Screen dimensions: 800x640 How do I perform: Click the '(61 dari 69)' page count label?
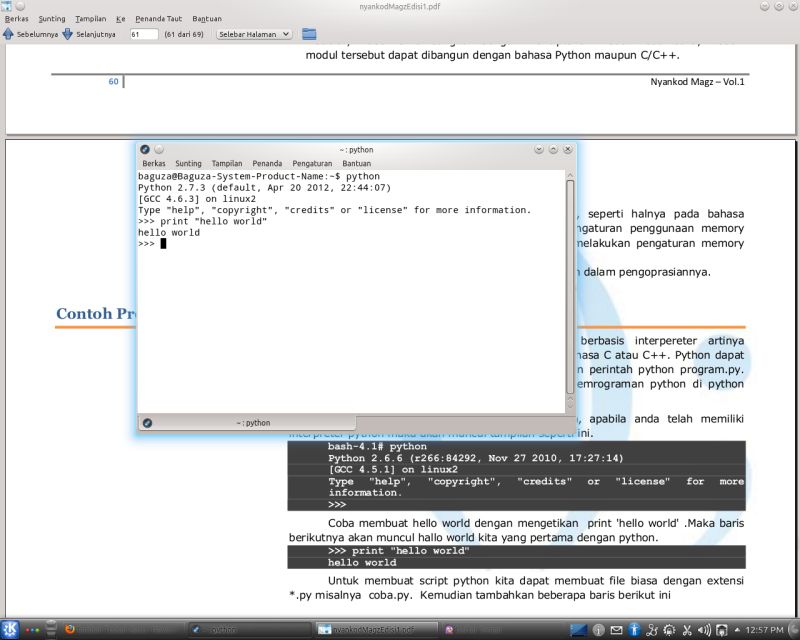tap(184, 34)
